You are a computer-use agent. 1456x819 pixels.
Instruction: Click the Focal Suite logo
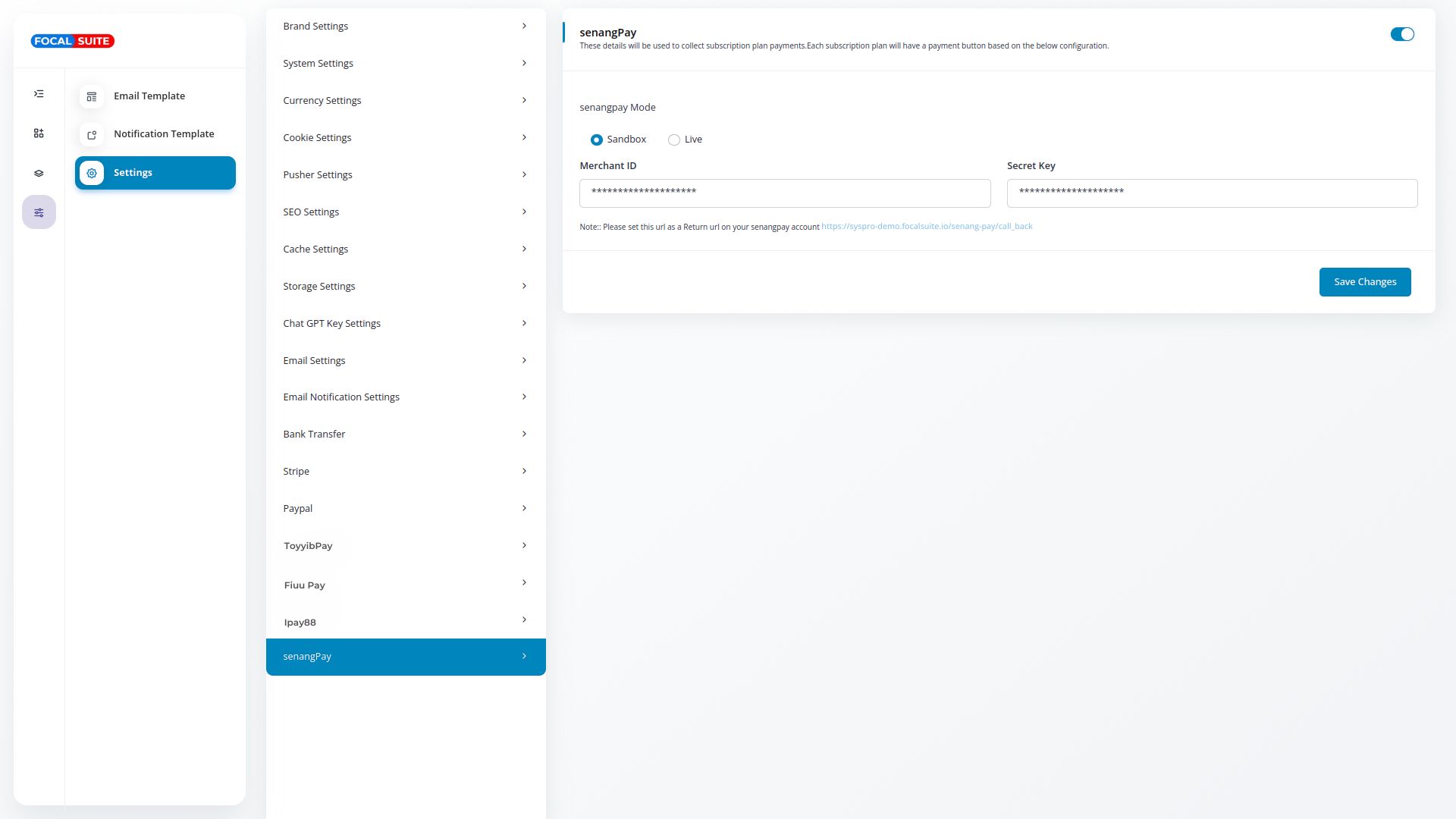pos(73,41)
